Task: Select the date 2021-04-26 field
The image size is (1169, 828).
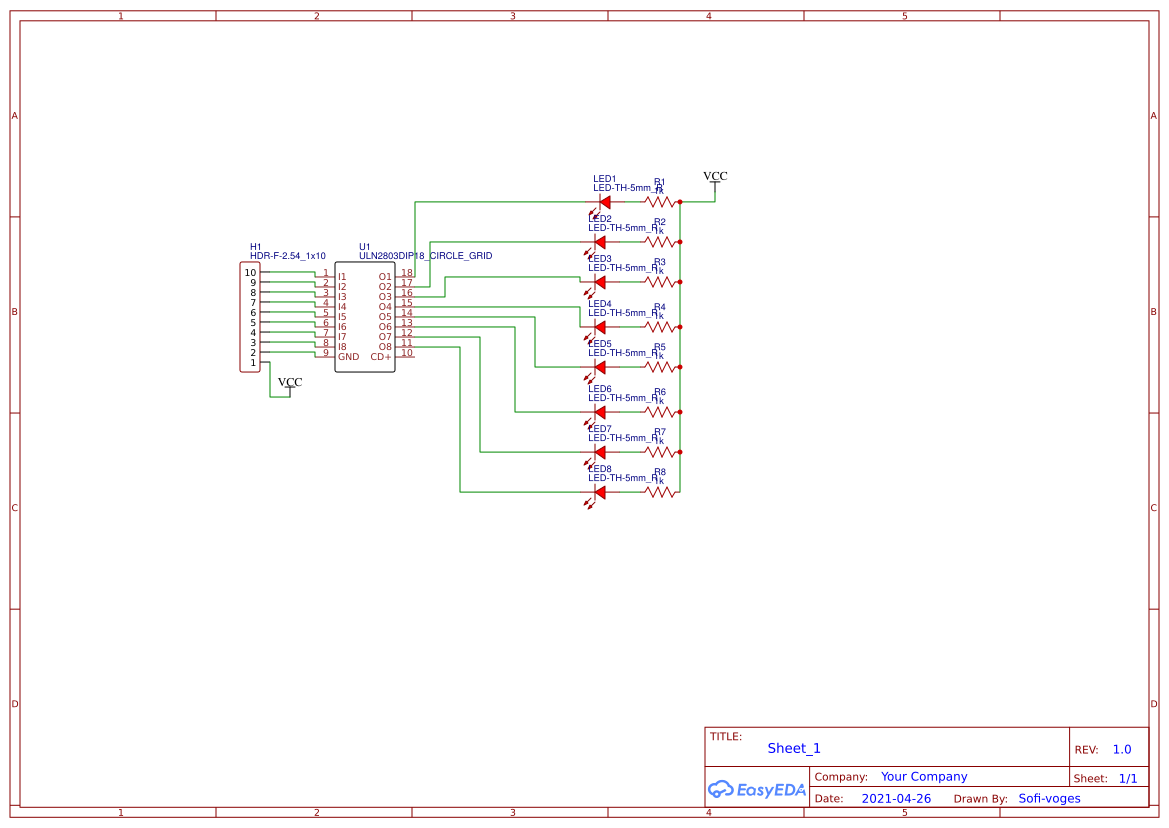Action: click(x=896, y=799)
